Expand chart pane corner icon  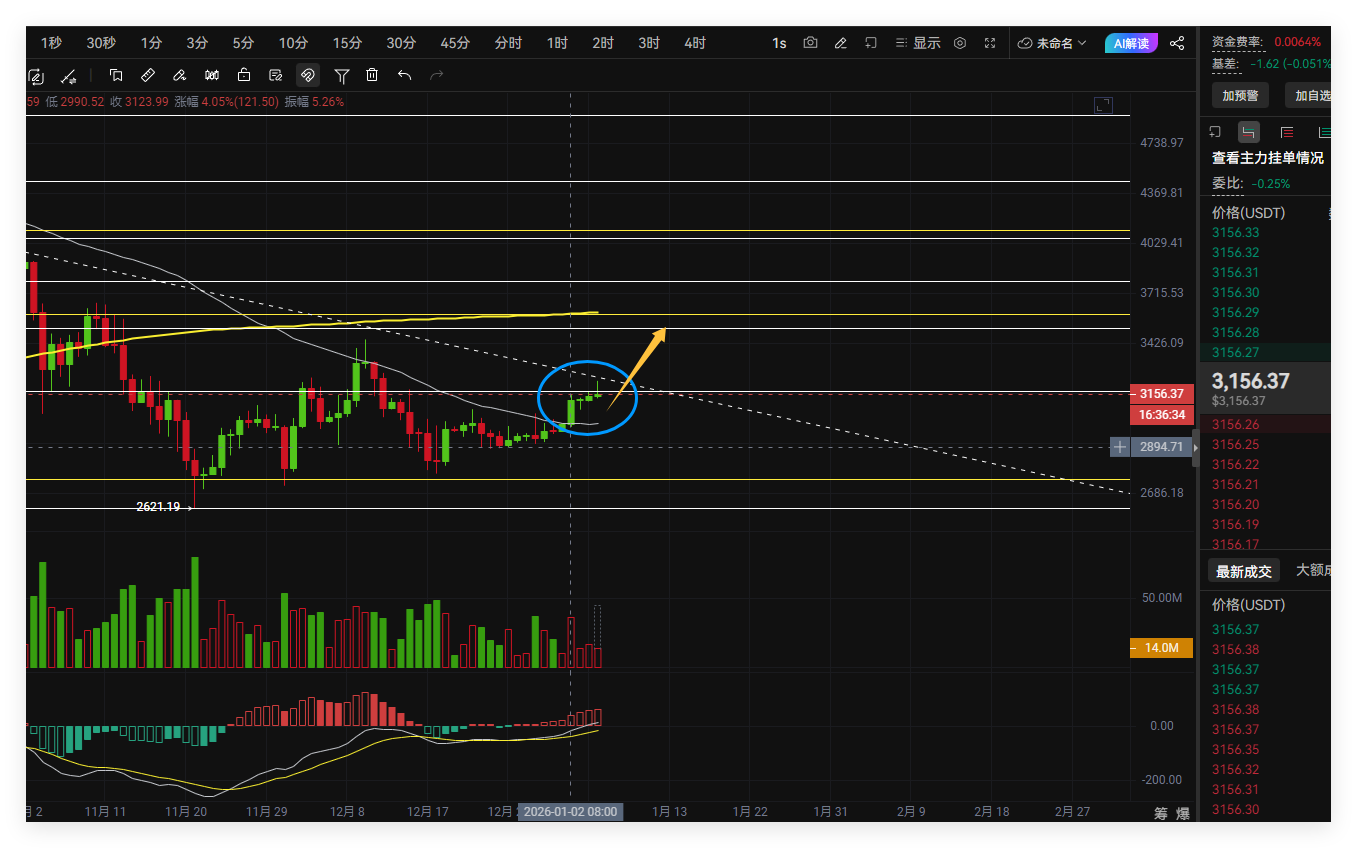(1103, 105)
